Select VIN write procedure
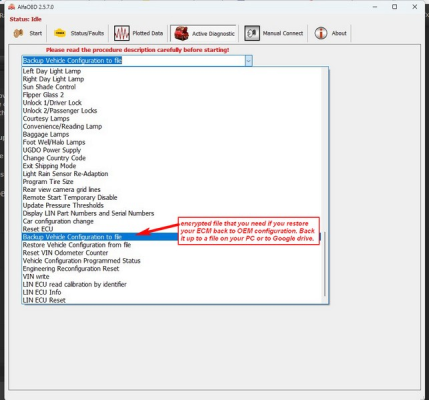 pos(36,277)
